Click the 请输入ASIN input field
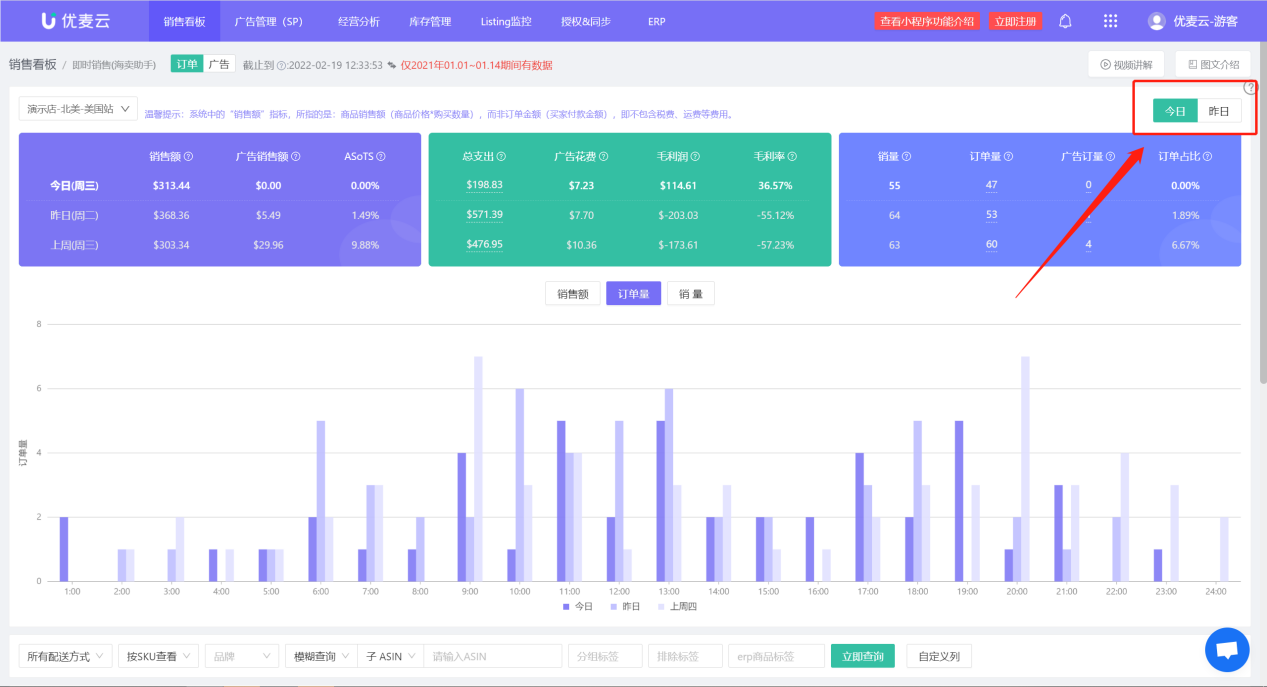Image resolution: width=1267 pixels, height=687 pixels. [x=493, y=656]
